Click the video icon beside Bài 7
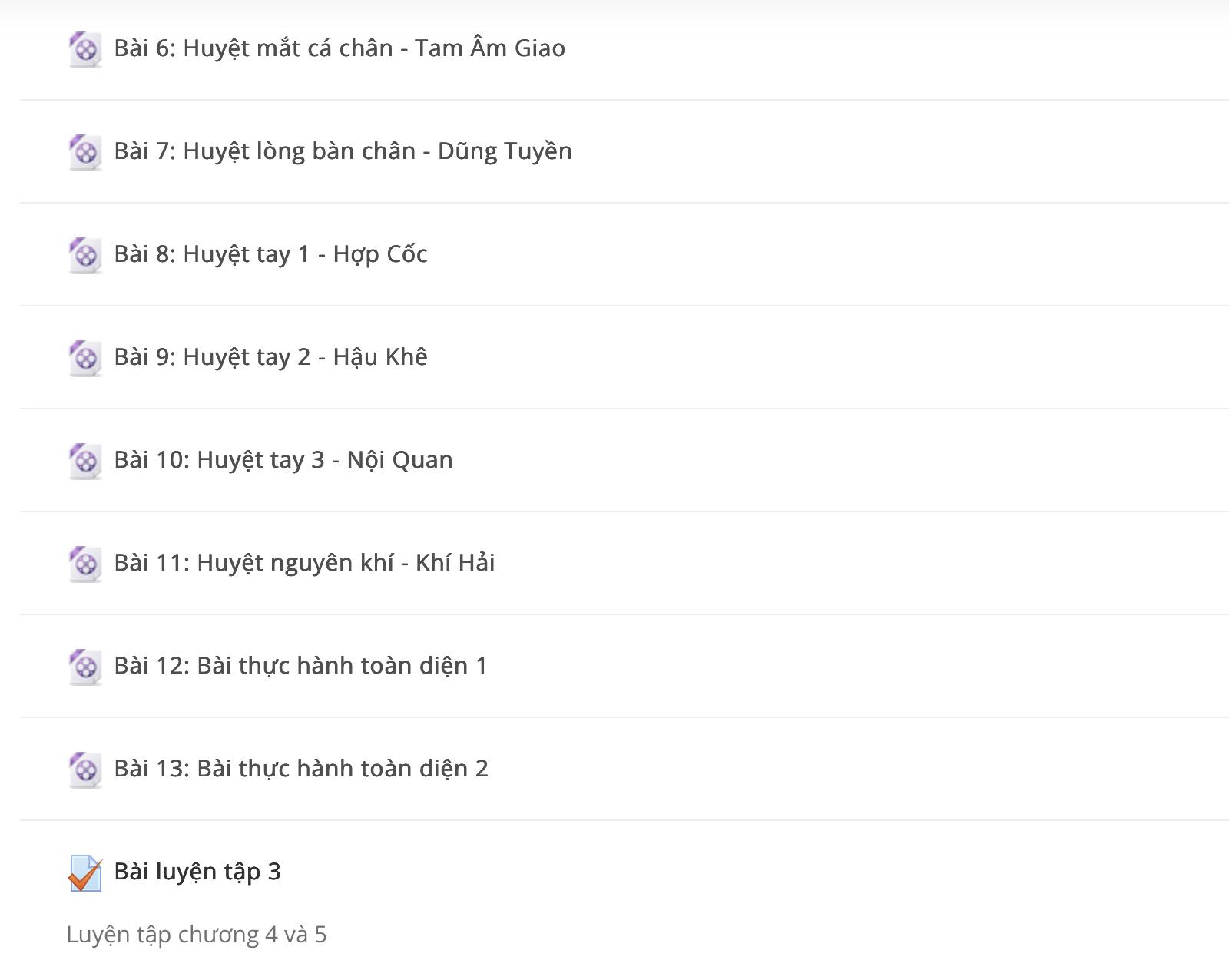The width and height of the screenshot is (1229, 980). (85, 153)
